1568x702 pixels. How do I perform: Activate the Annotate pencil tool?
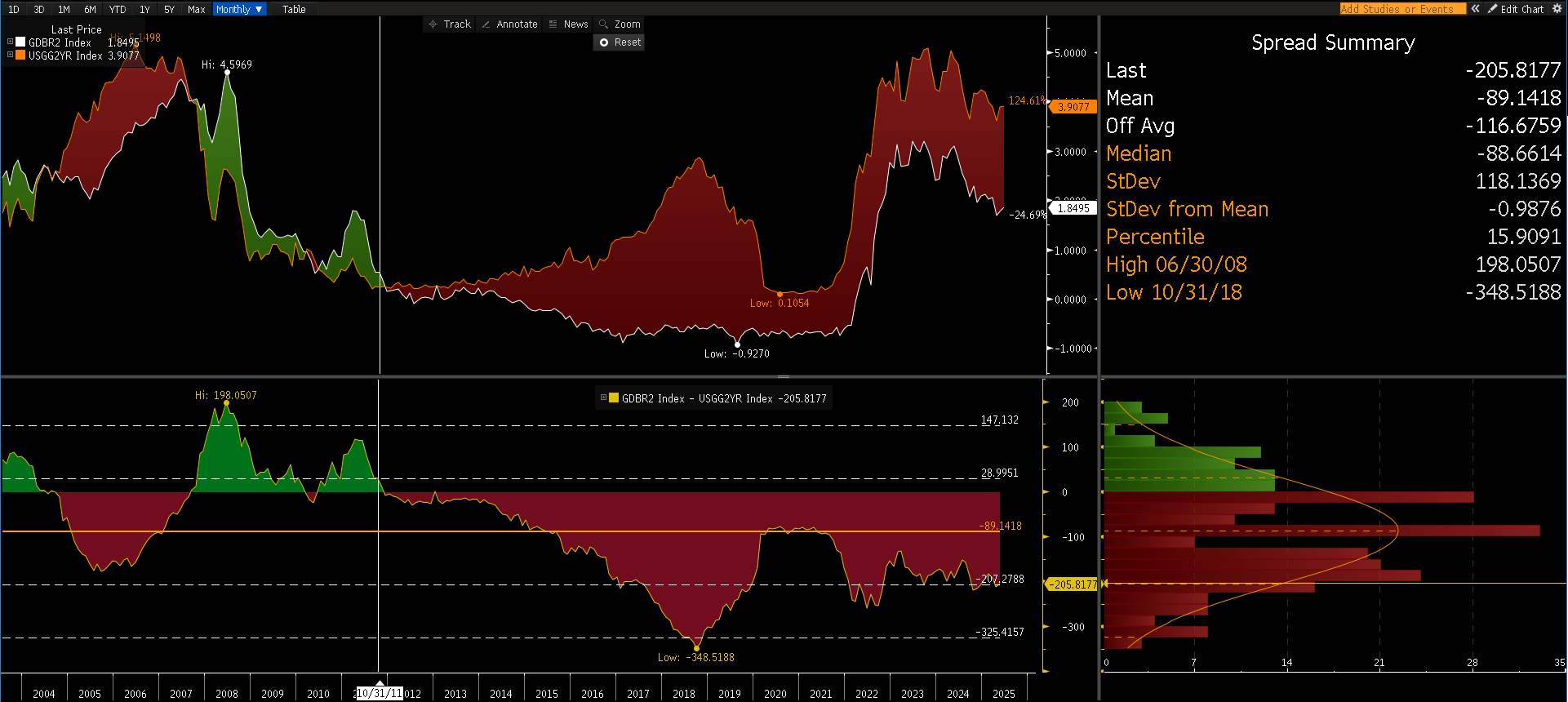coord(509,24)
